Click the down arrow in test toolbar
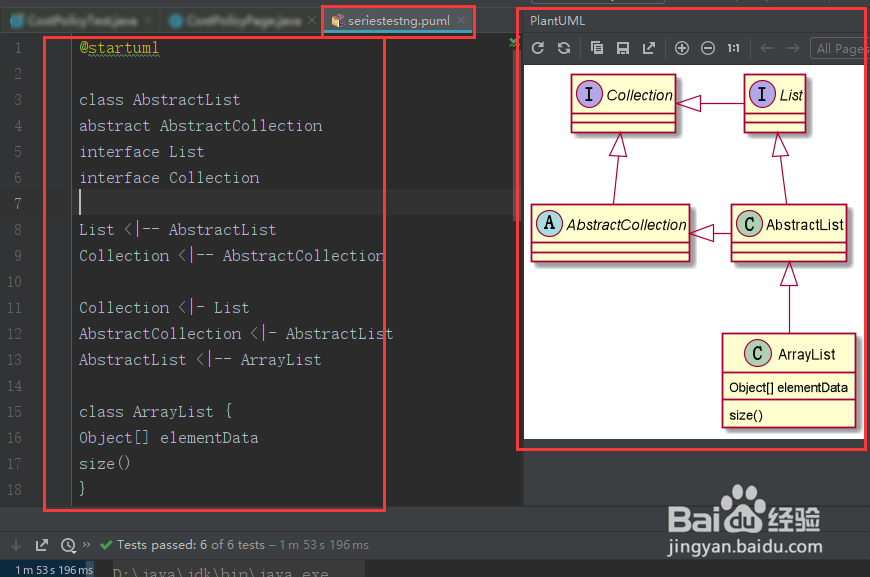The width and height of the screenshot is (870, 577). [x=16, y=545]
